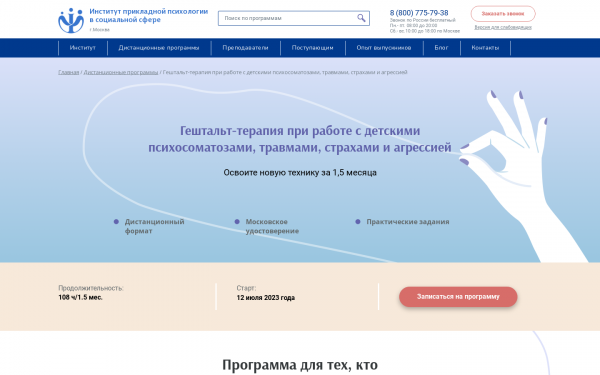The image size is (600, 375).
Task: Open the Преподаватели menu item
Action: (x=245, y=48)
